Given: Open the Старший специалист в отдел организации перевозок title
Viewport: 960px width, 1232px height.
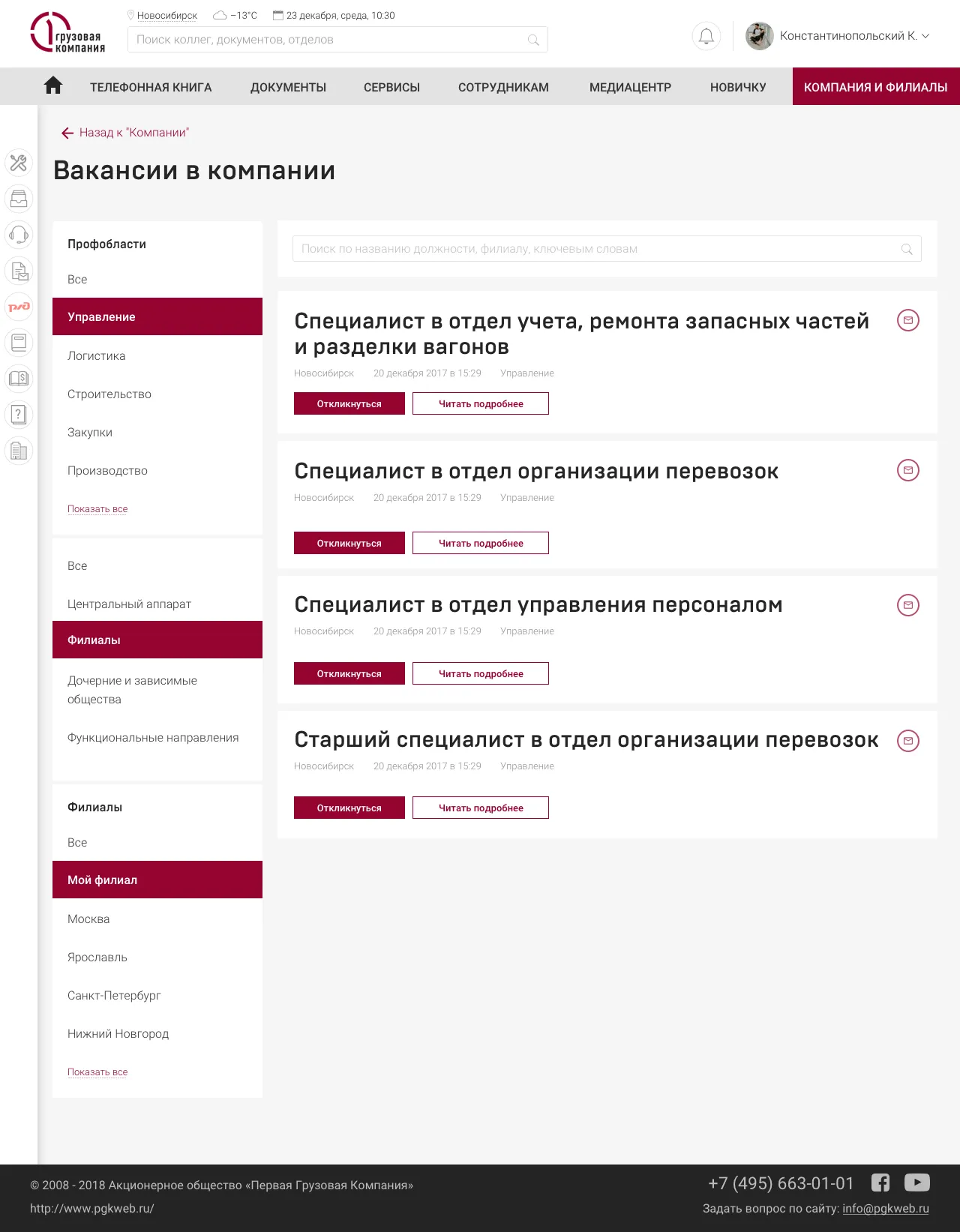Looking at the screenshot, I should 586,739.
